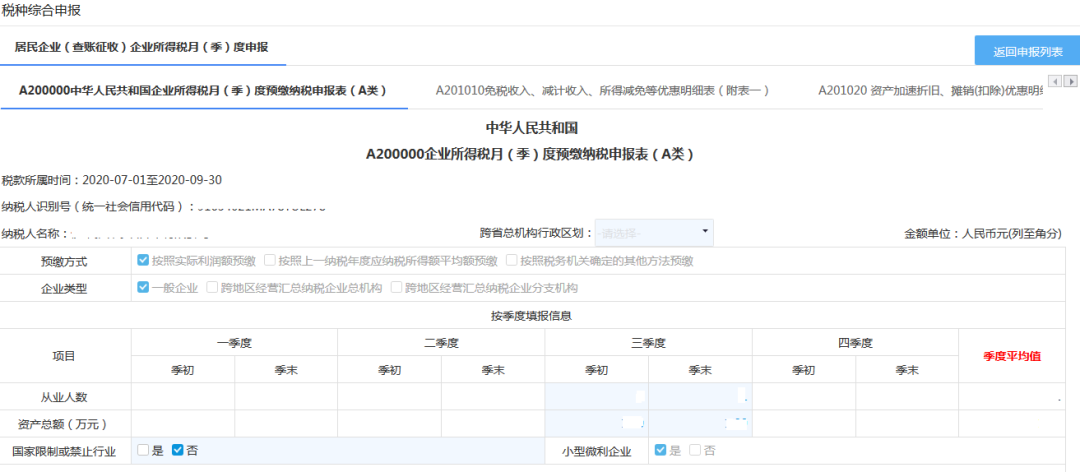The height and width of the screenshot is (472, 1080).
Task: Check 否 for 小型微利企业
Action: point(695,450)
